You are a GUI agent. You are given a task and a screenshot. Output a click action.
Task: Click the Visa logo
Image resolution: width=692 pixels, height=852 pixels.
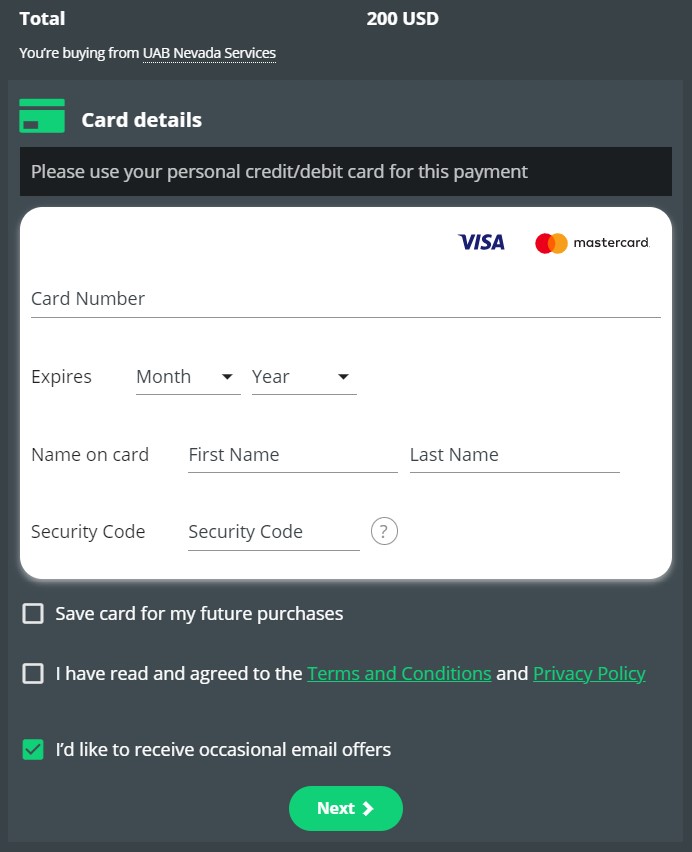(x=481, y=242)
